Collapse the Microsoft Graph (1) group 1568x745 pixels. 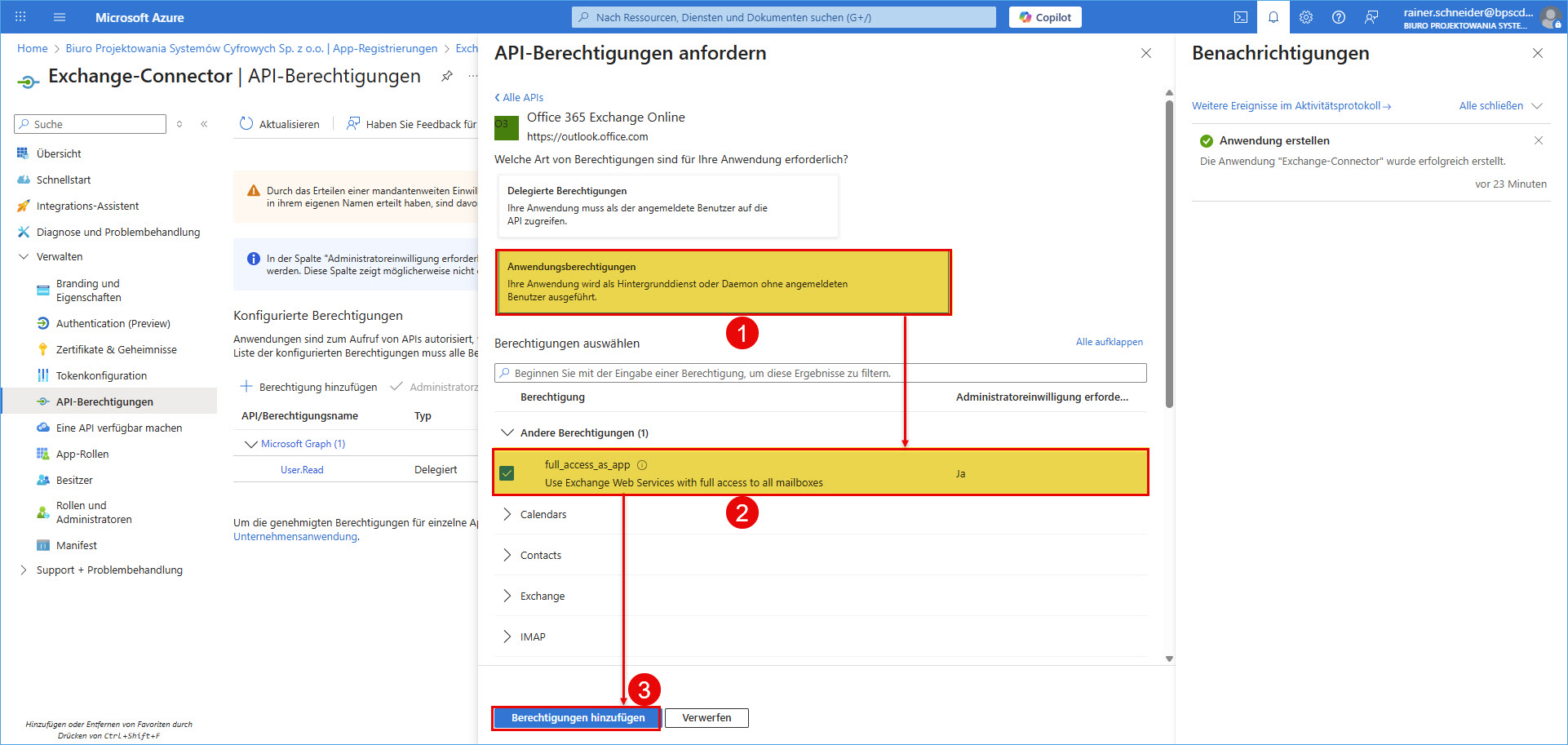(x=251, y=444)
